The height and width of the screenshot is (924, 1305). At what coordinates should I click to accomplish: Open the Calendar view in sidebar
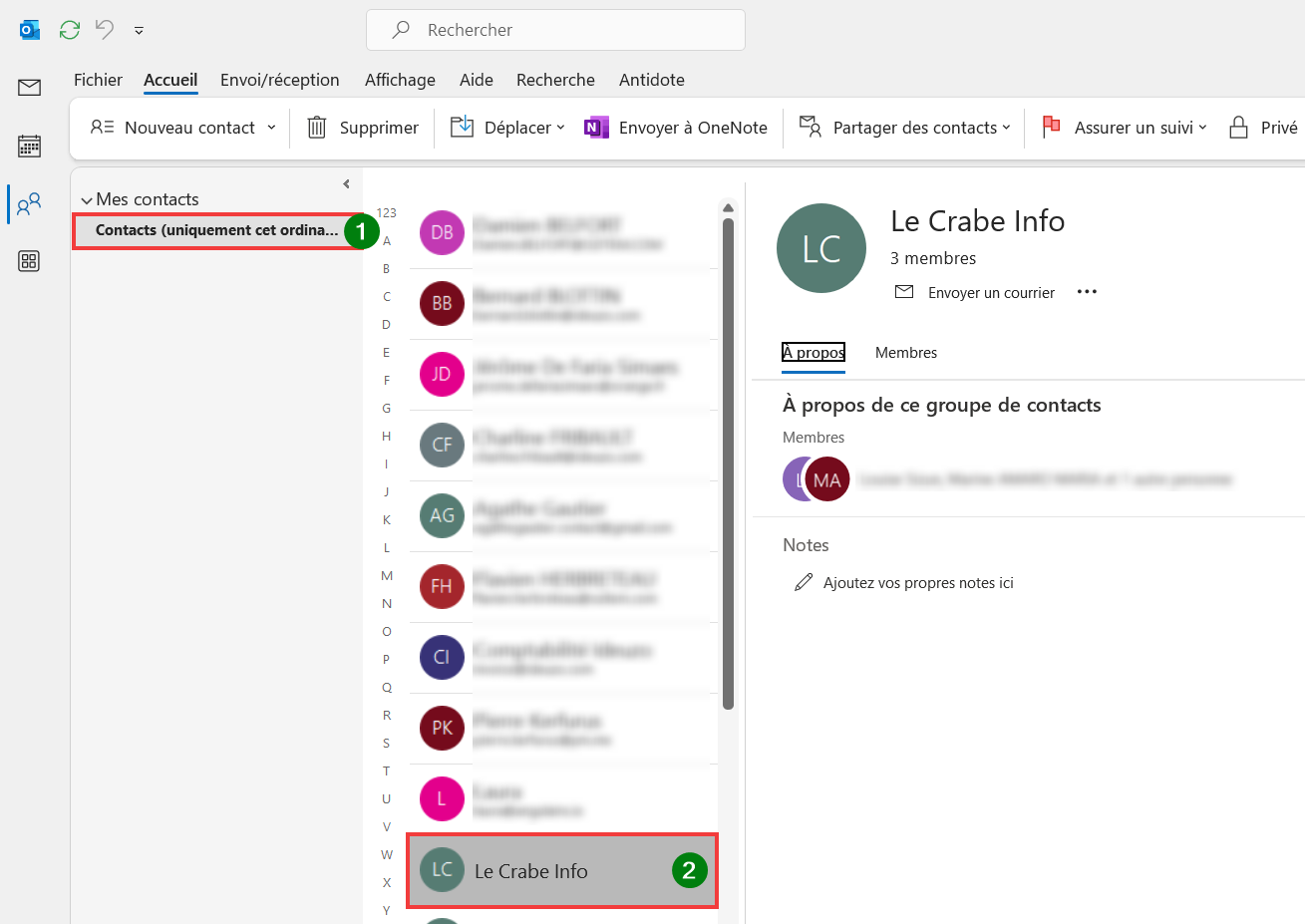tap(29, 147)
